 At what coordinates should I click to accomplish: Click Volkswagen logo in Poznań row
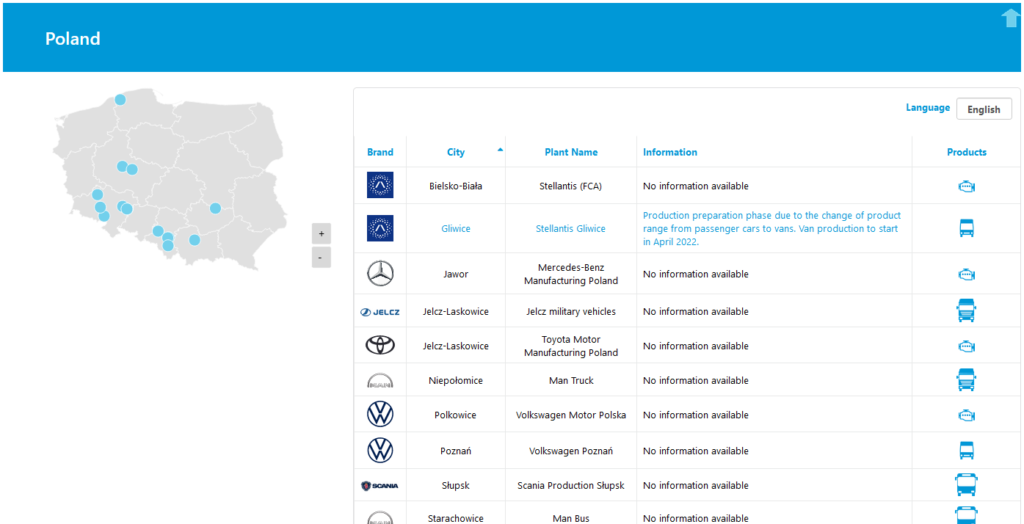pos(380,450)
